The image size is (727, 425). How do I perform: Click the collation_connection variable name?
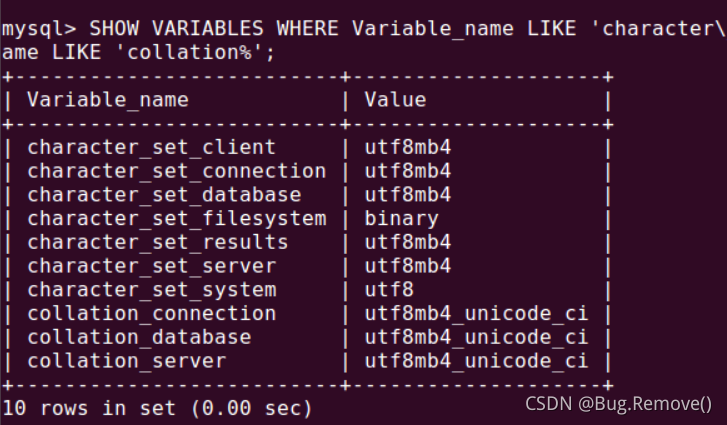pyautogui.click(x=151, y=313)
